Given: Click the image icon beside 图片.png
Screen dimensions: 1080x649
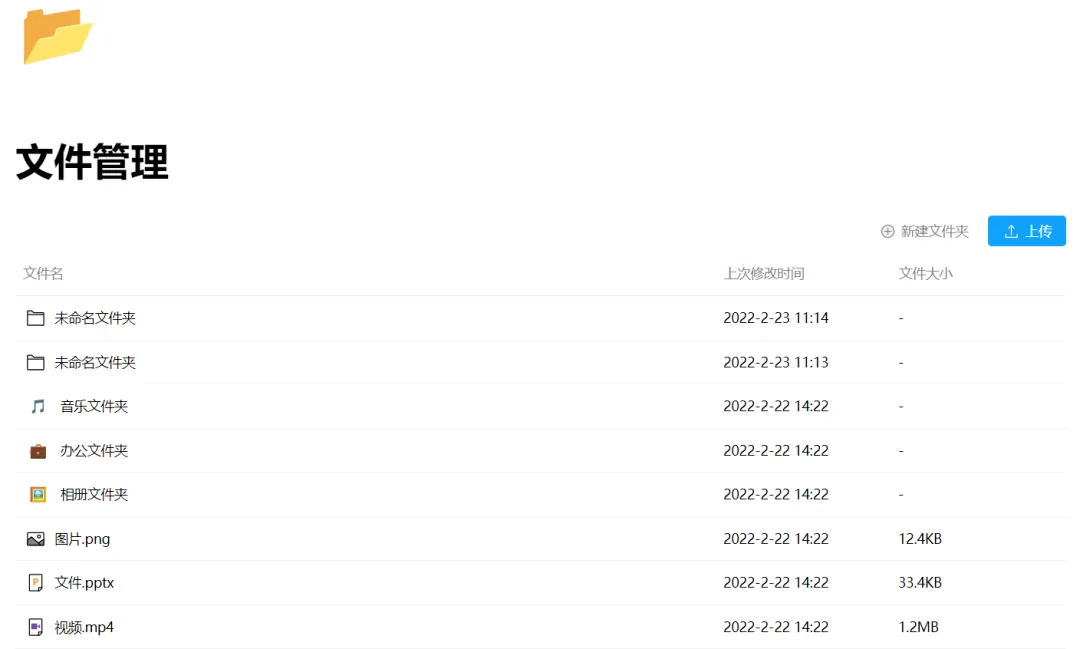Looking at the screenshot, I should pos(36,539).
